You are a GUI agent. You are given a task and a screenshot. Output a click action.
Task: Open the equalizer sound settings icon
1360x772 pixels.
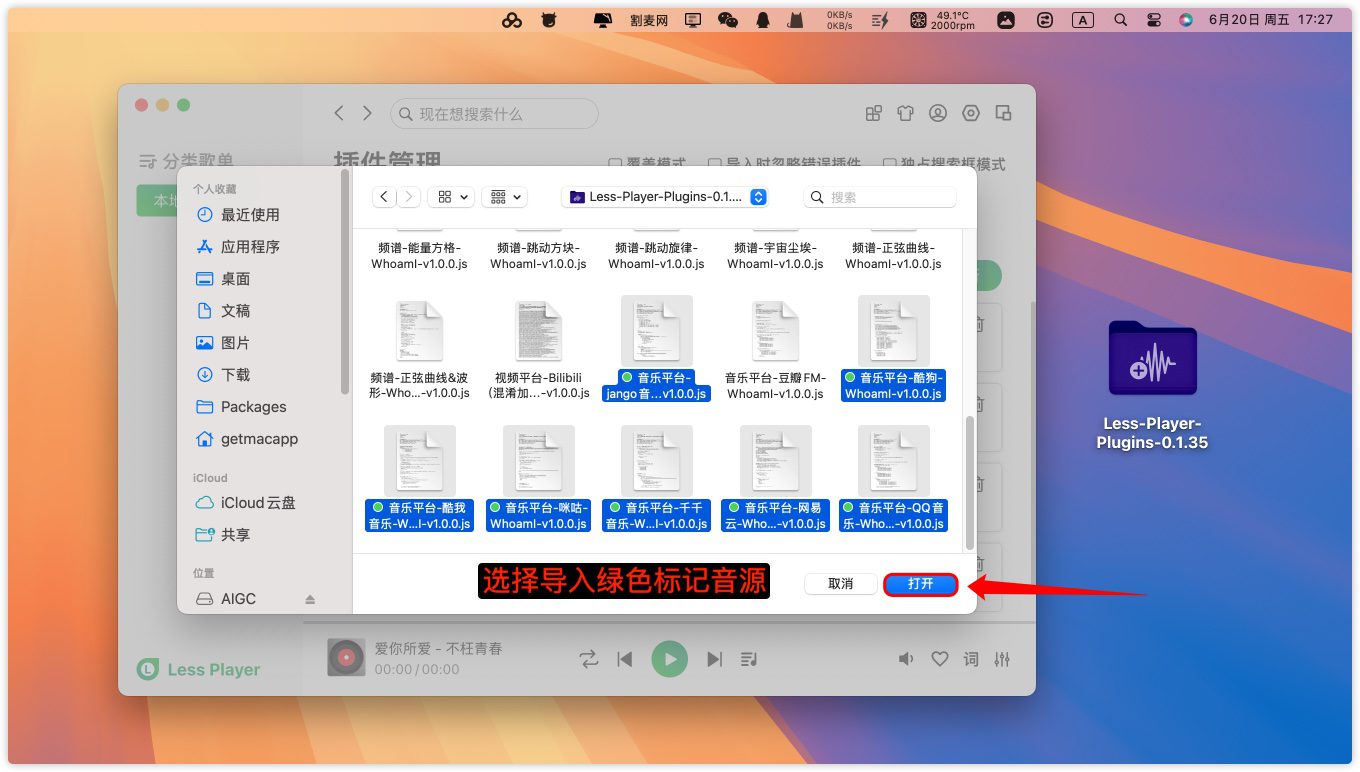click(1002, 659)
